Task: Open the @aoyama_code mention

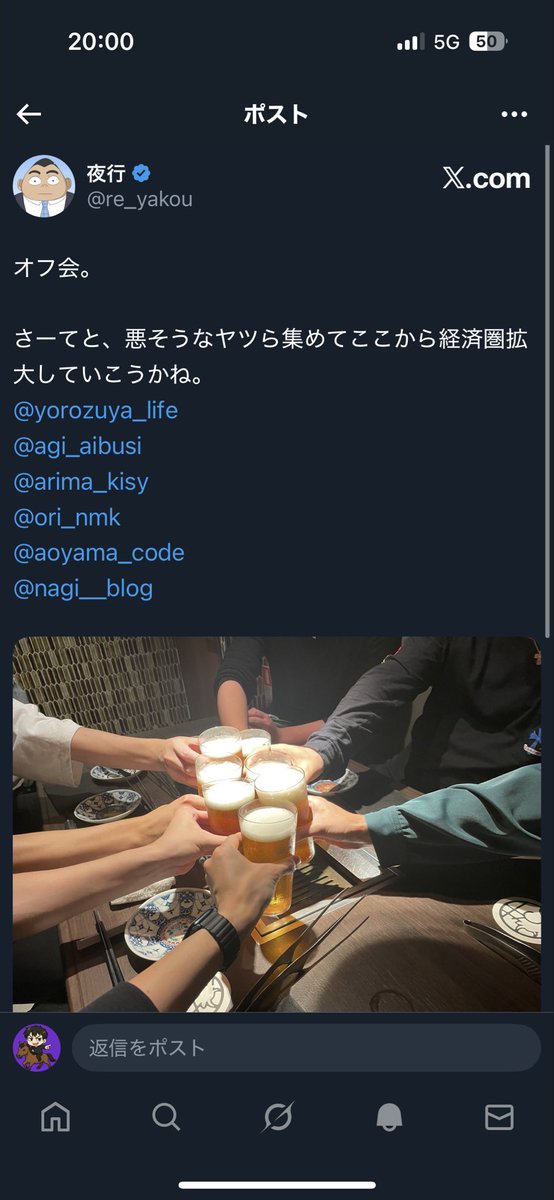Action: click(x=99, y=553)
